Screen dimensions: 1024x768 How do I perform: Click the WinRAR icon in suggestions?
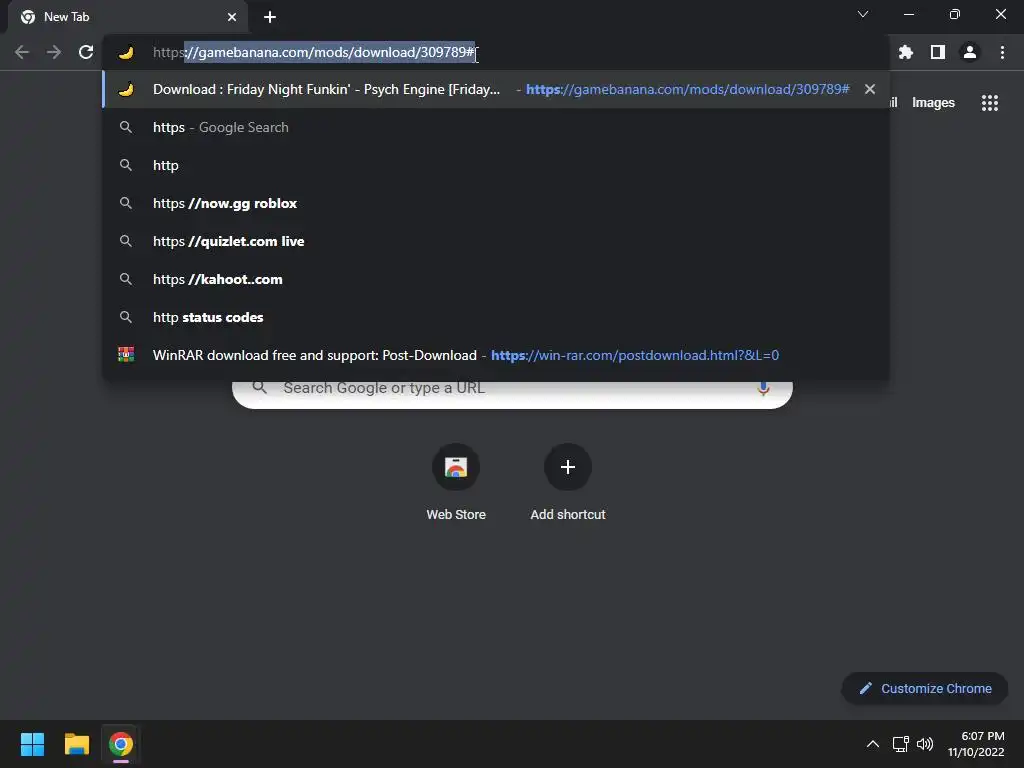126,355
